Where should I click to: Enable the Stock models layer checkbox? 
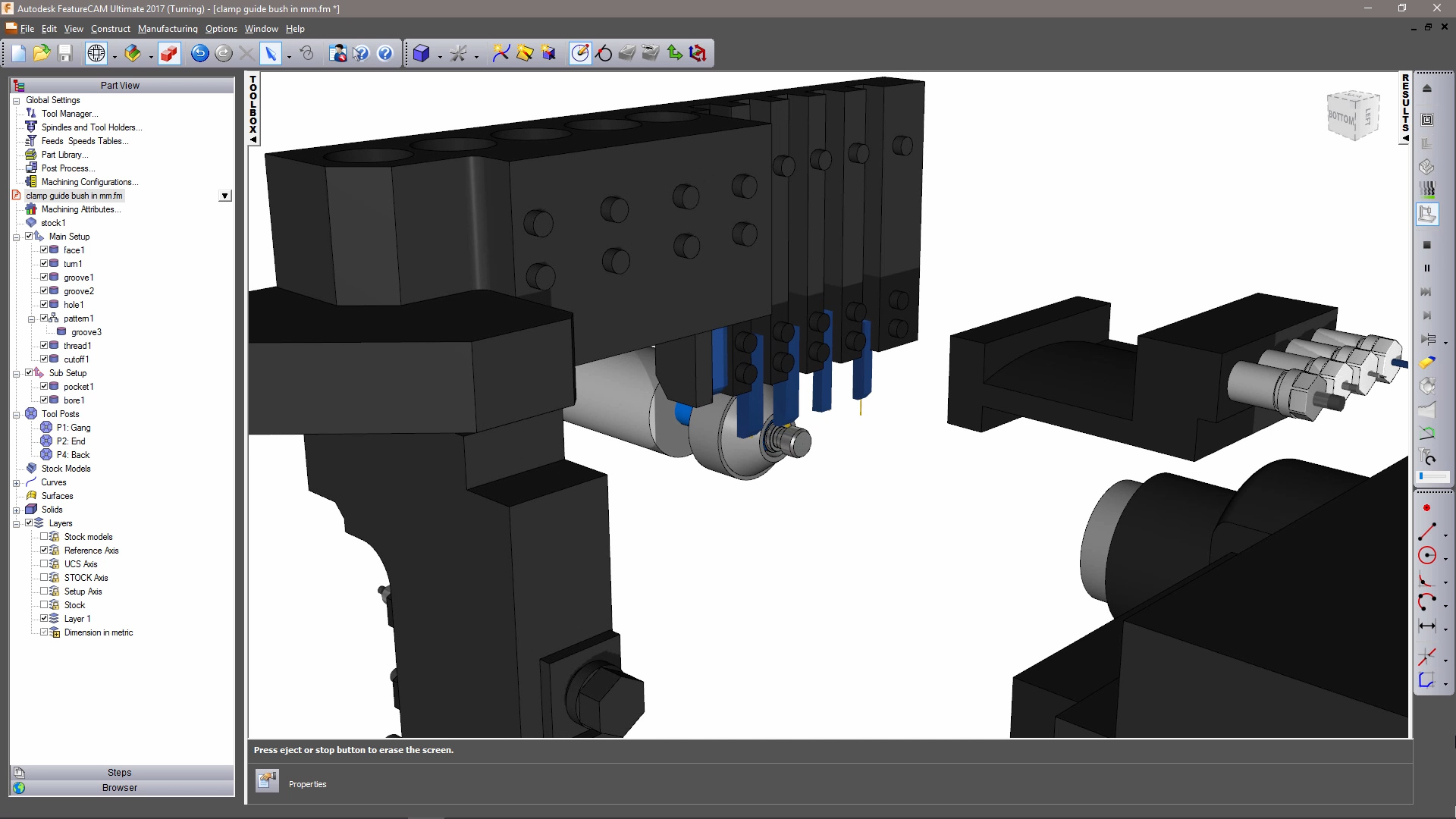(44, 537)
